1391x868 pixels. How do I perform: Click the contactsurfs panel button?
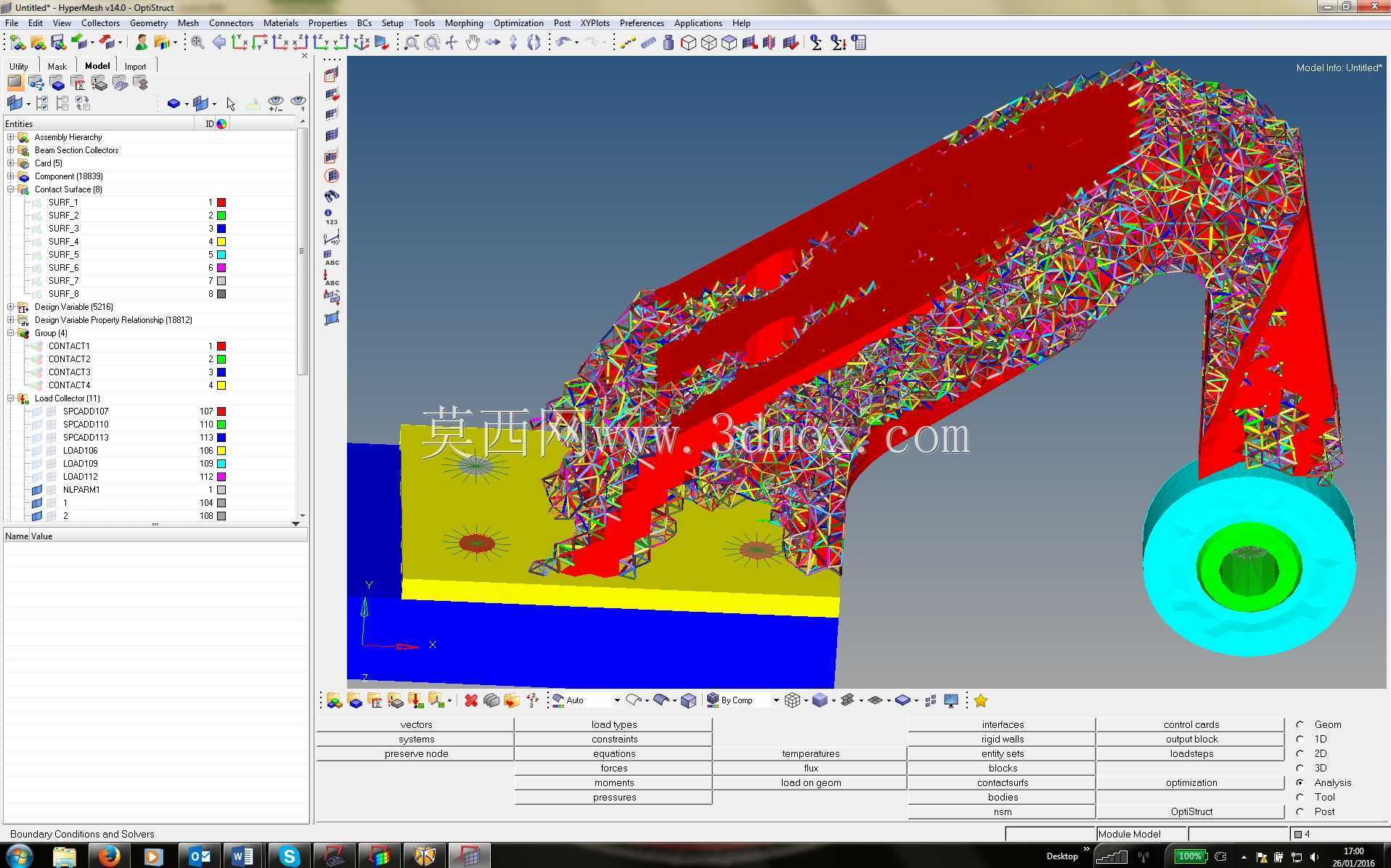1003,782
